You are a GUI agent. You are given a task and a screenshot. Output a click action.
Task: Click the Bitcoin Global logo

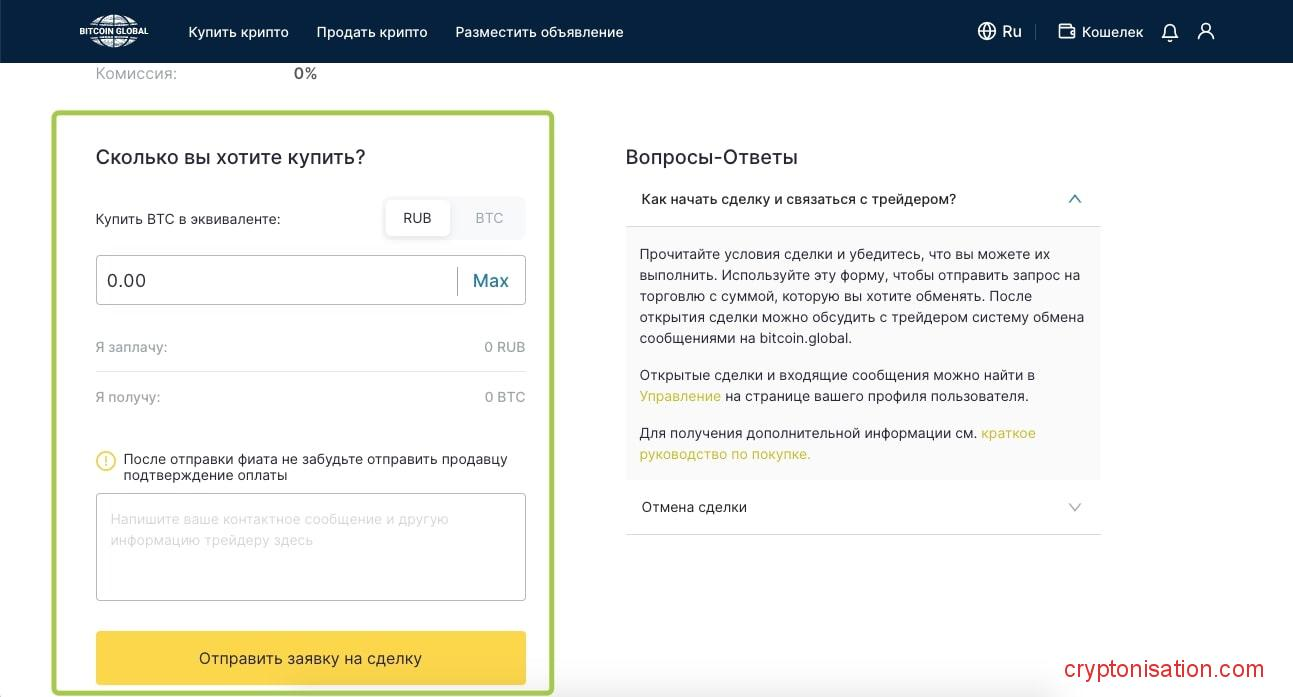[x=114, y=31]
